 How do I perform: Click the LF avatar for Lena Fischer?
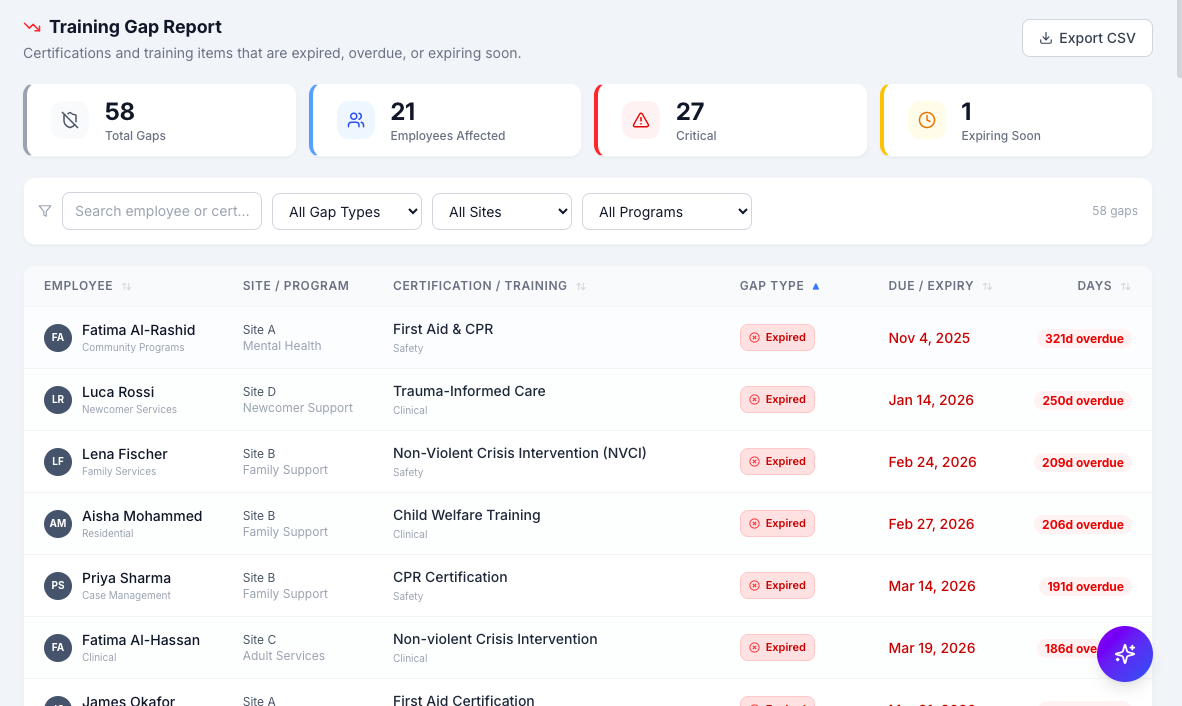click(58, 461)
